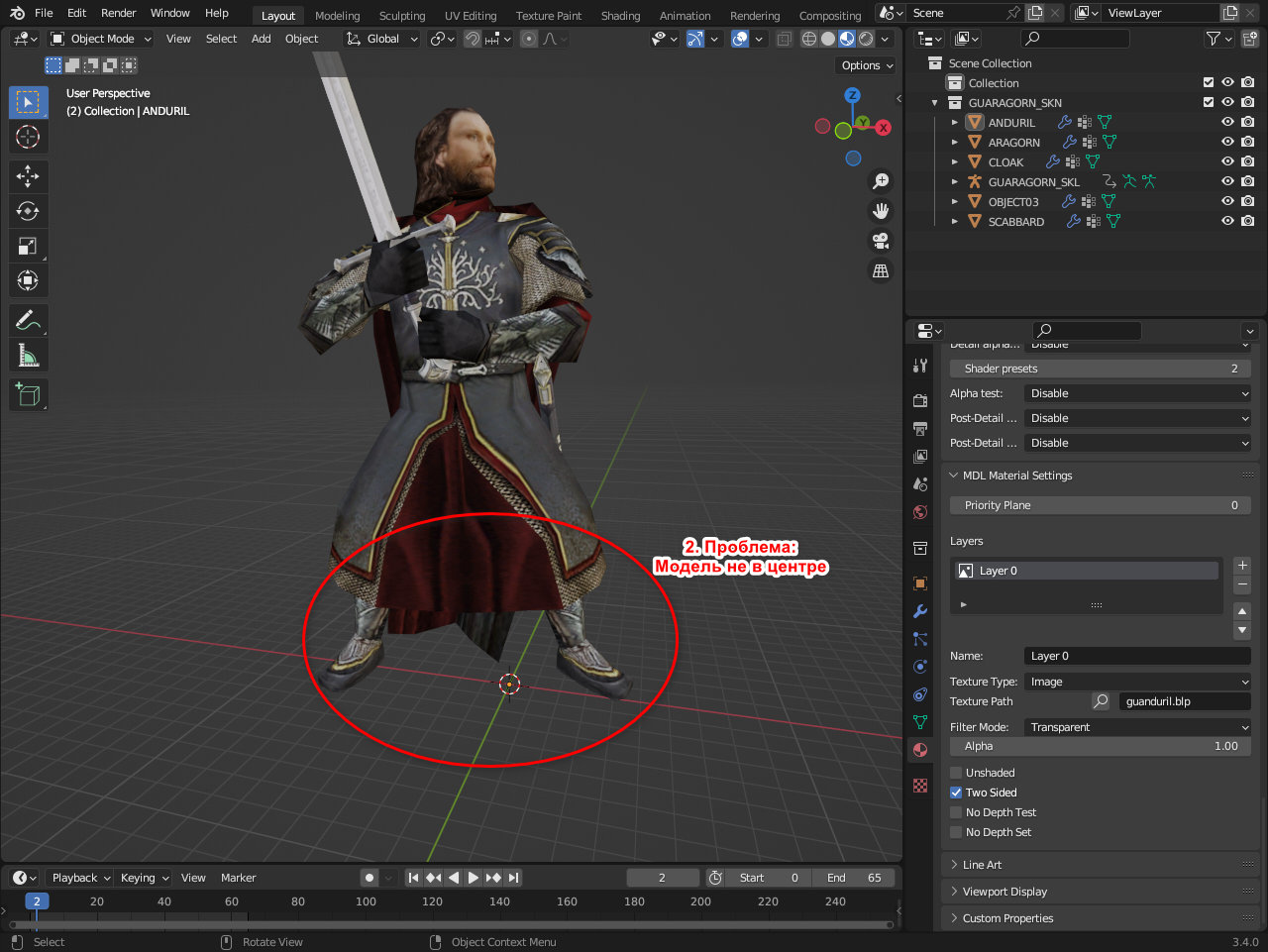
Task: Select the Move tool
Action: point(28,176)
